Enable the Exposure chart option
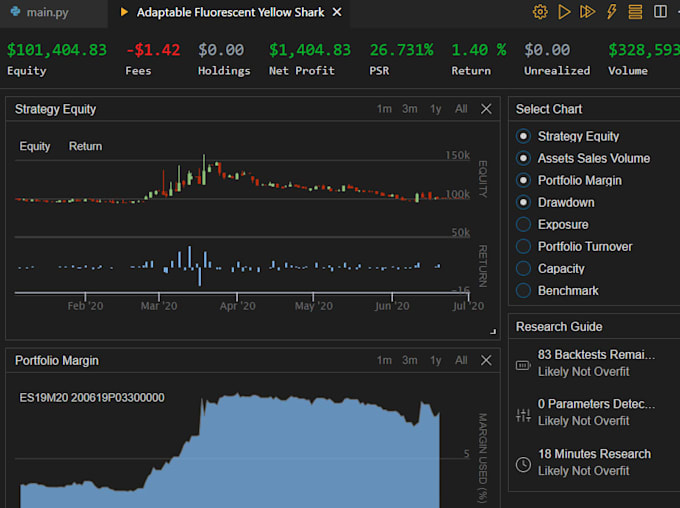This screenshot has width=680, height=508. (x=523, y=224)
